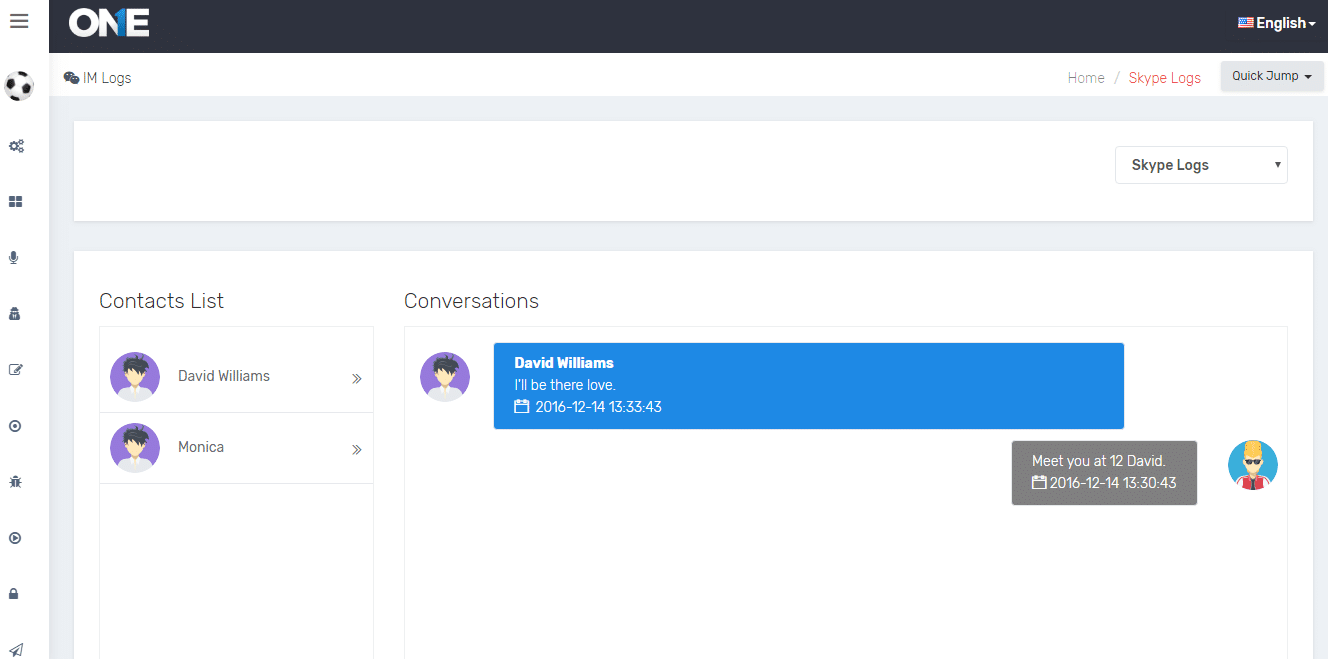Click the play circle sidebar icon
The width and height of the screenshot is (1328, 659).
(x=15, y=538)
